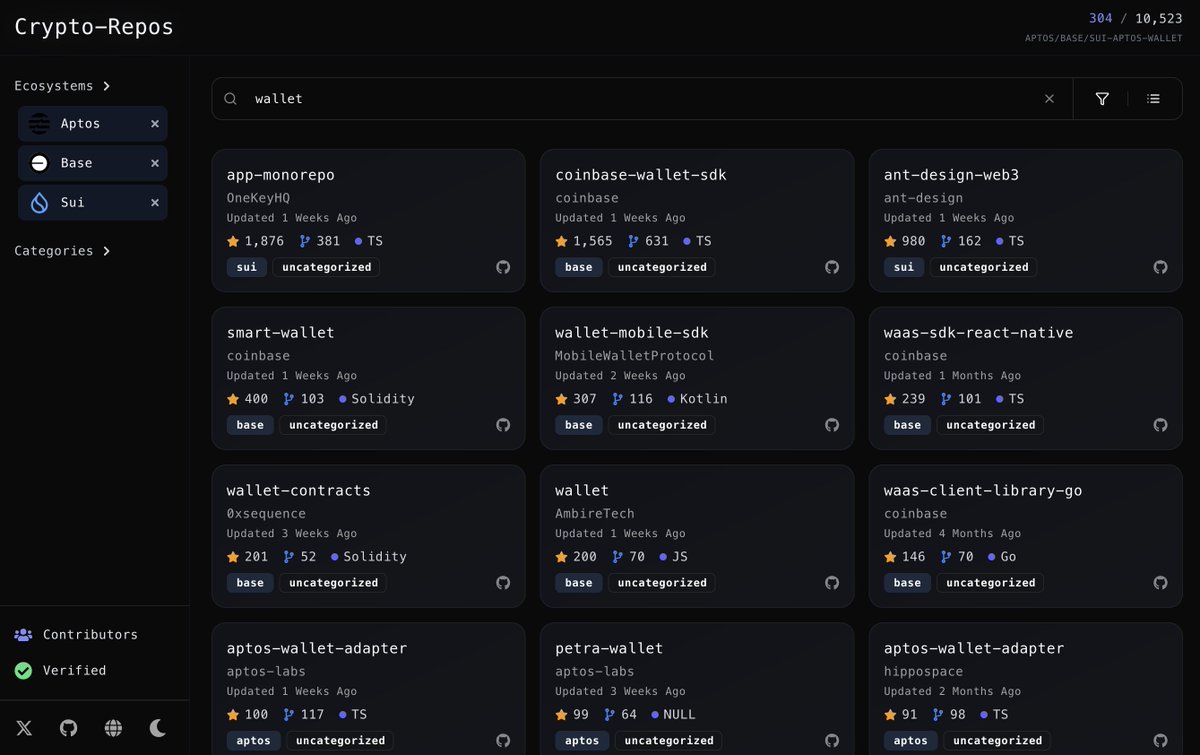This screenshot has width=1200, height=755.
Task: Open GitHub icon on coinbase-wallet-sdk card
Action: click(x=832, y=267)
